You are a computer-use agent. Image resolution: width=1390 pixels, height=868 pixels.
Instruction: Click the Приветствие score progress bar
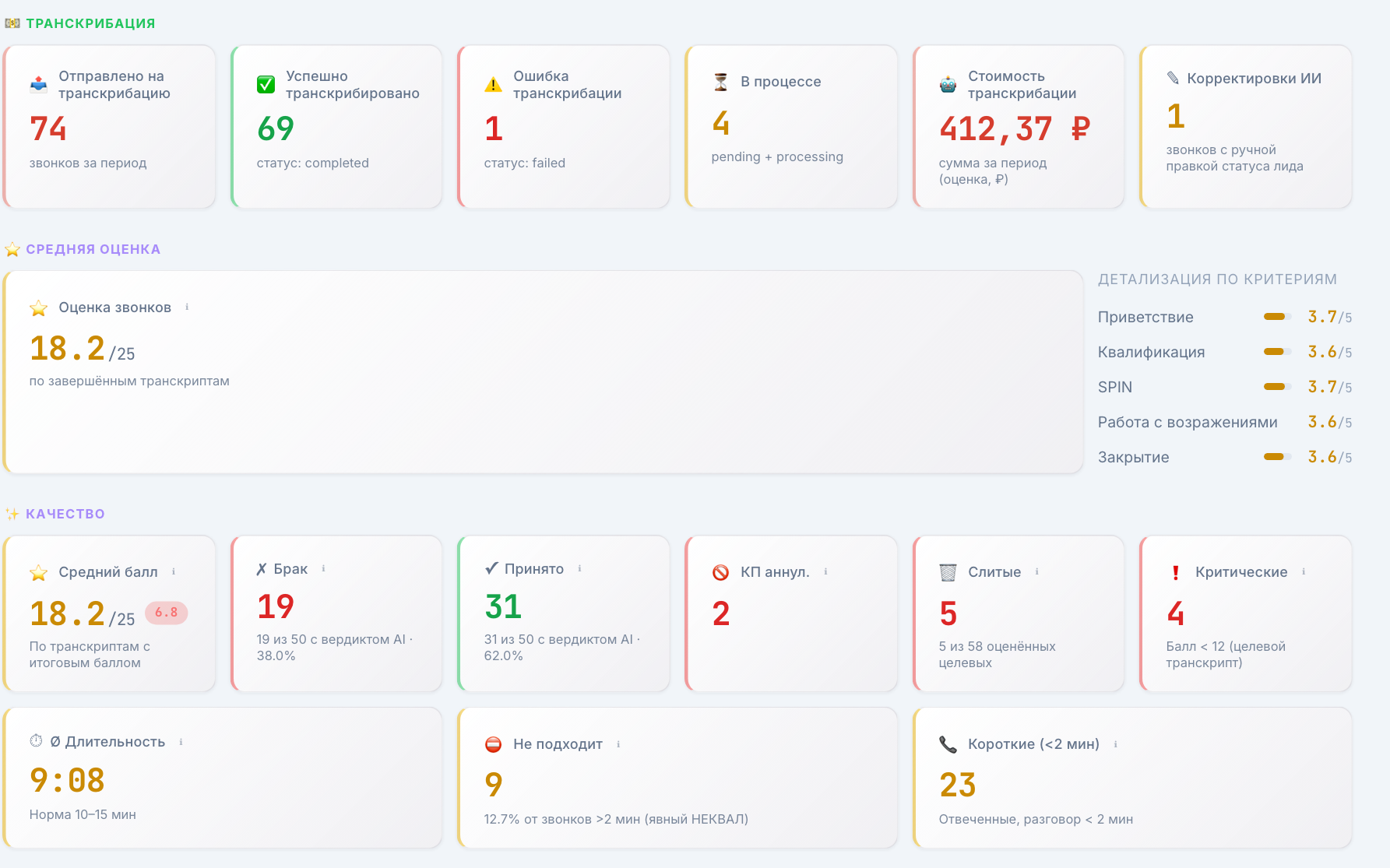pos(1277,317)
